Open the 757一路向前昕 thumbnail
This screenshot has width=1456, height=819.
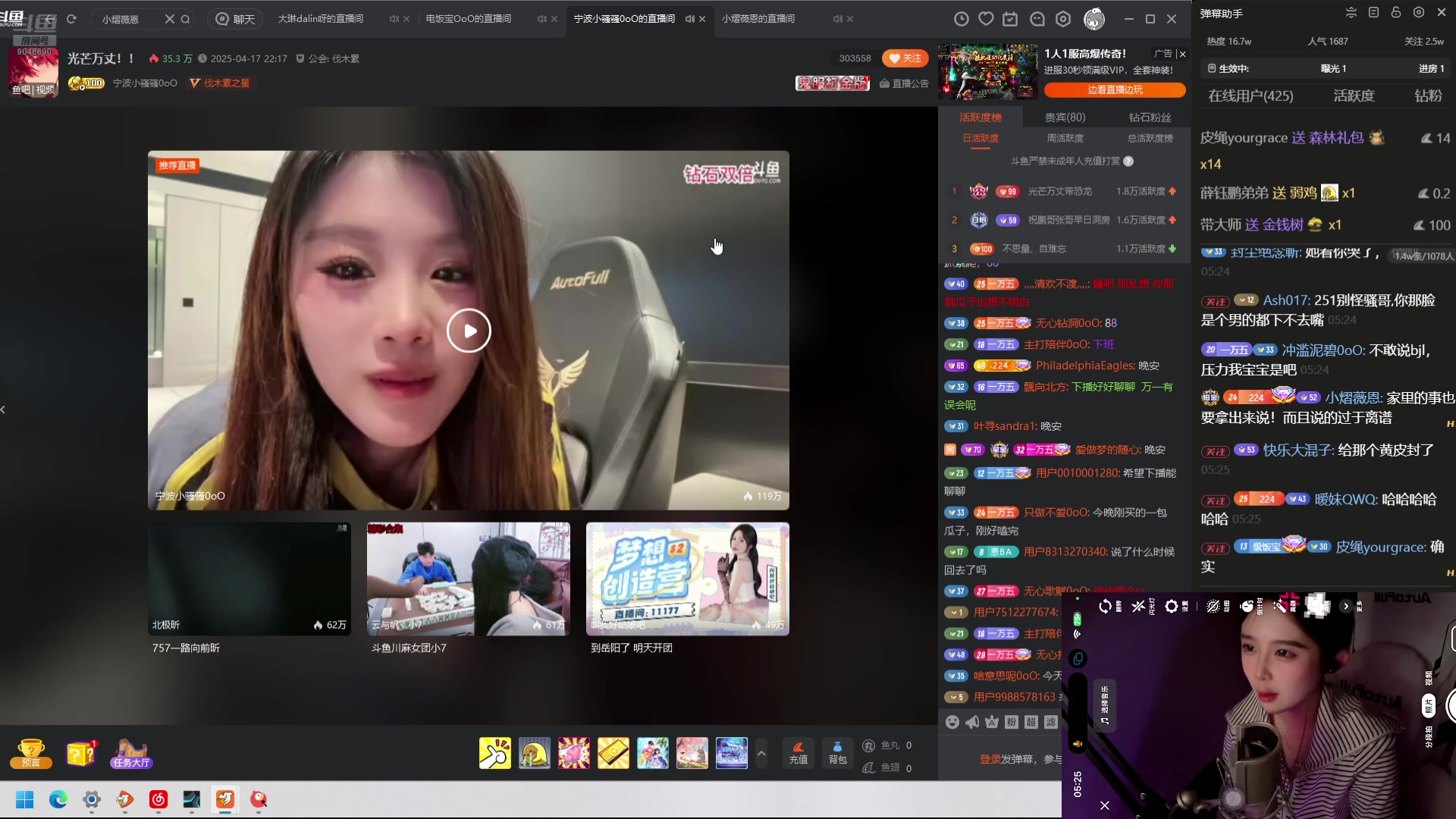point(249,579)
